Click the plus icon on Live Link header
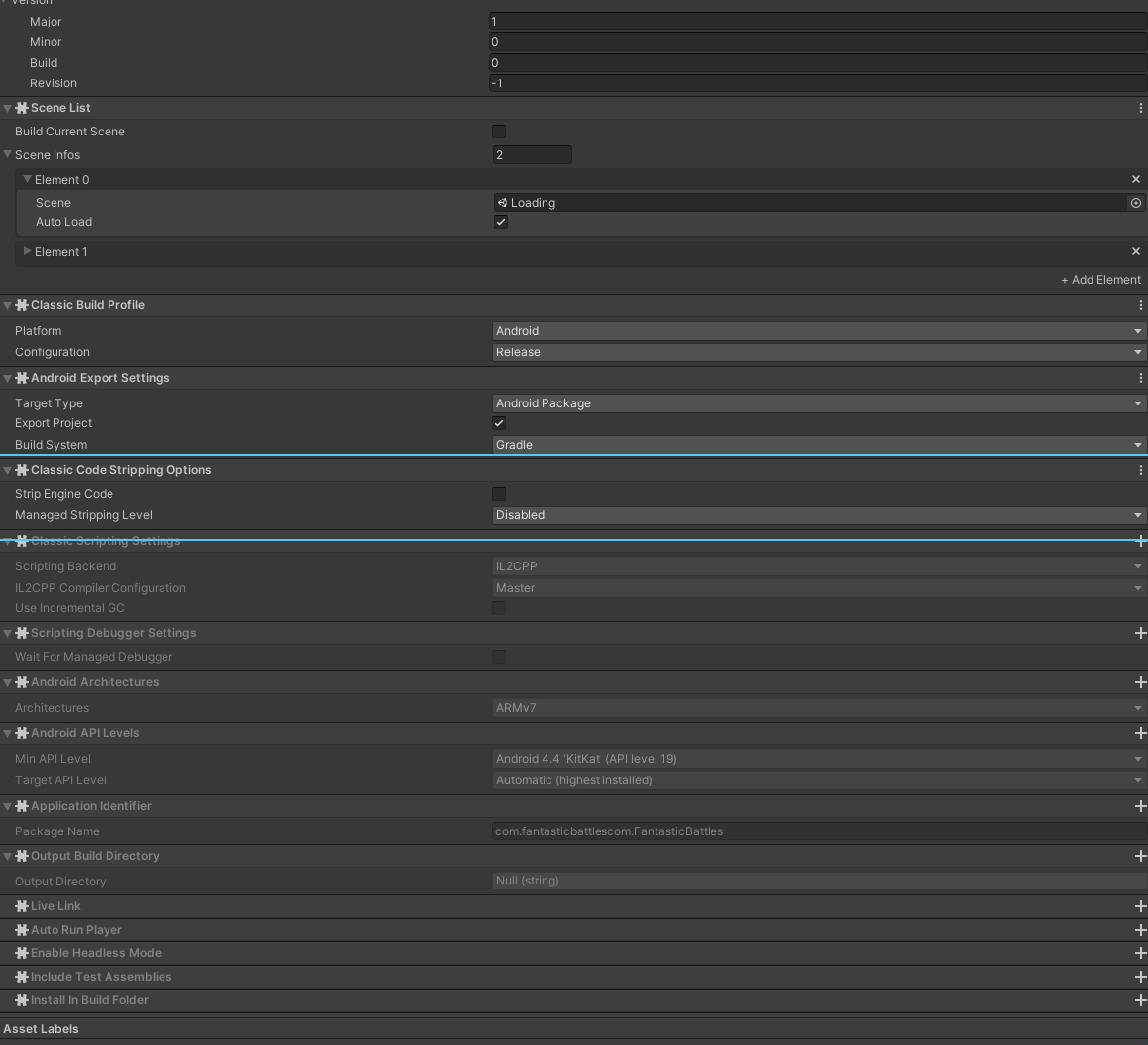1148x1045 pixels. tap(1141, 906)
